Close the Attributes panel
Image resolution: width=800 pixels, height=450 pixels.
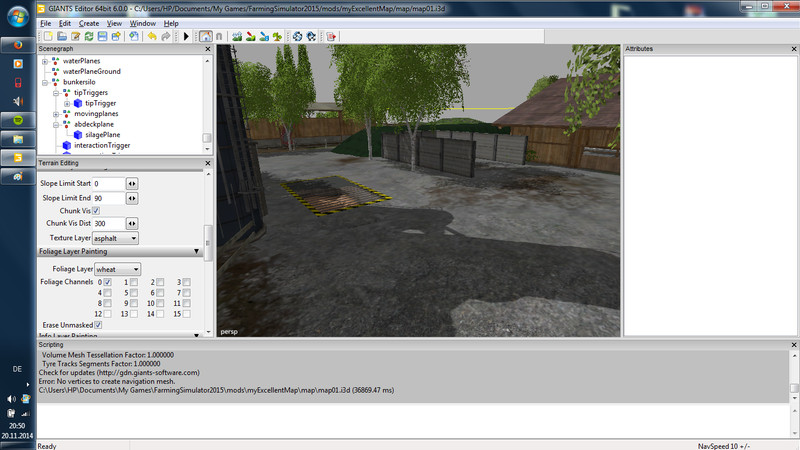point(794,49)
